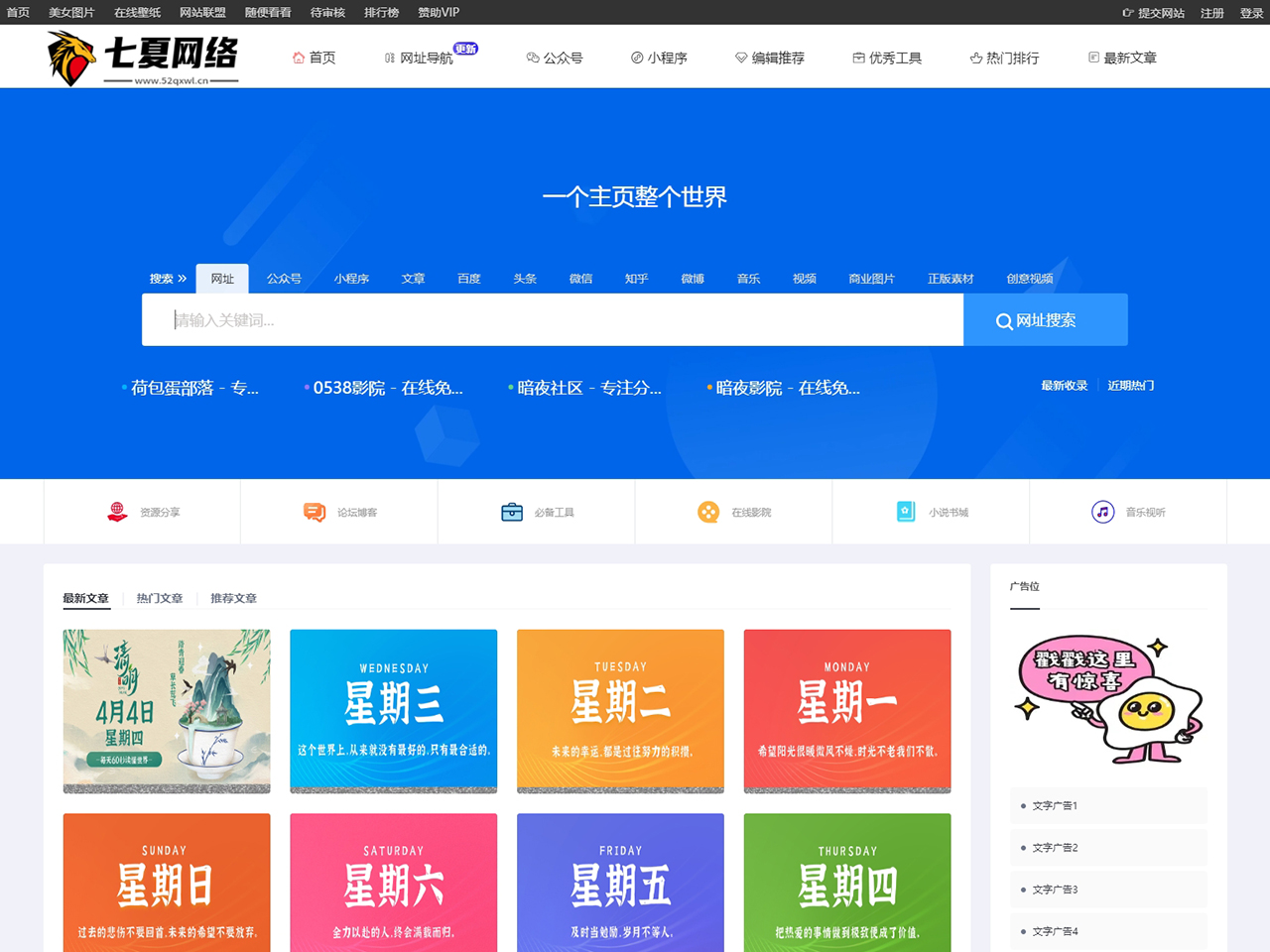Select the 在线影院 film reel icon
This screenshot has height=952, width=1270.
[x=708, y=512]
